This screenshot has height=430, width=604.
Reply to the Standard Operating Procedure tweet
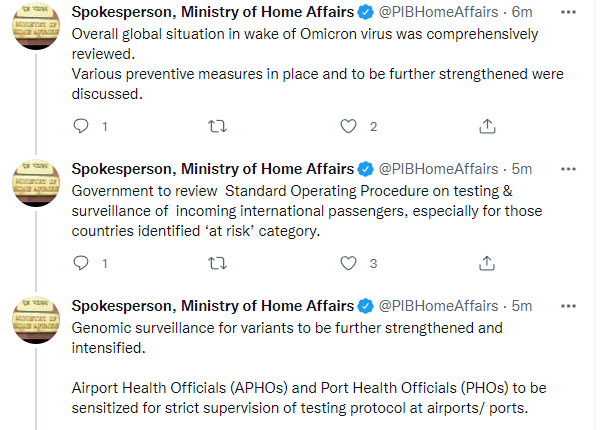(x=85, y=263)
